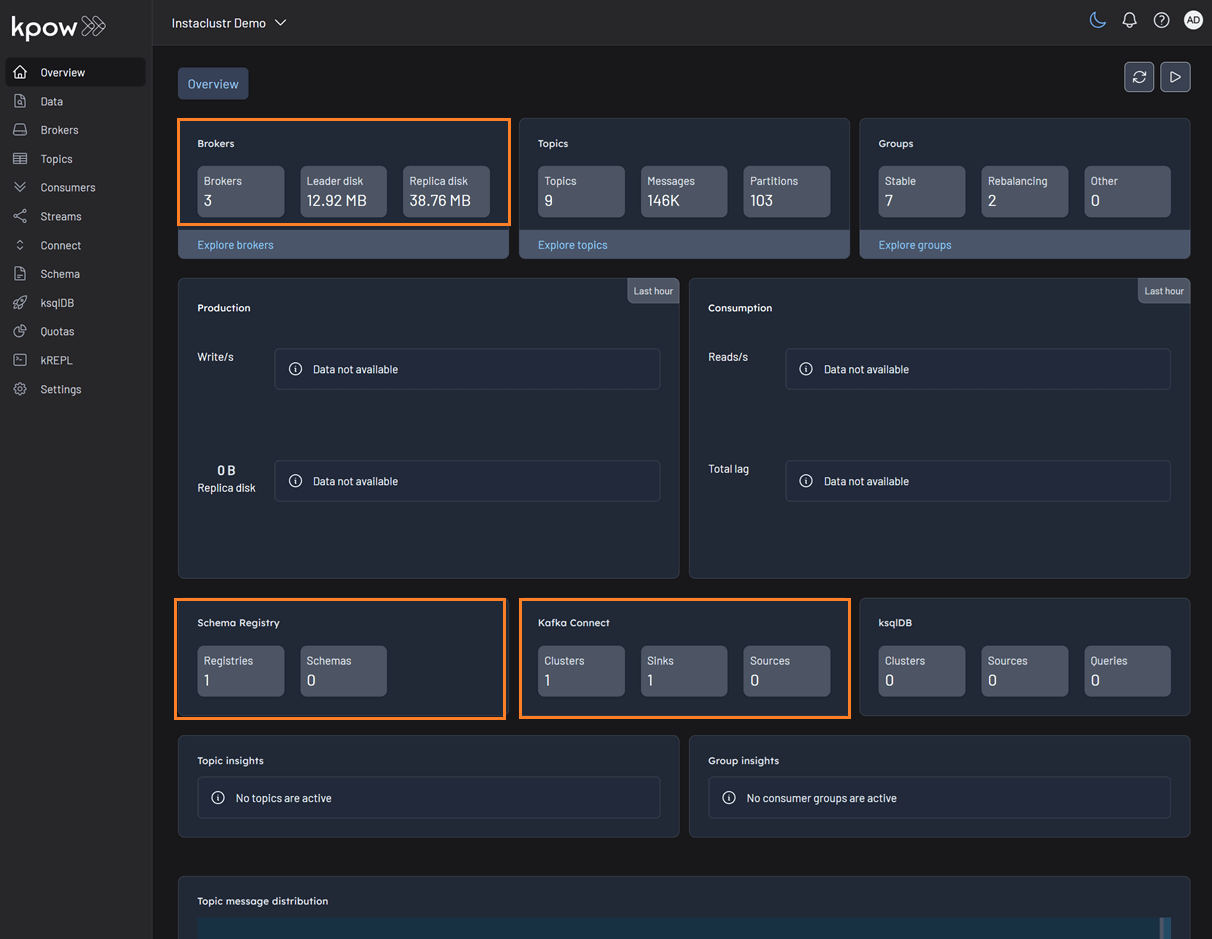
Task: Click info icon in Replica disk data box
Action: click(295, 481)
